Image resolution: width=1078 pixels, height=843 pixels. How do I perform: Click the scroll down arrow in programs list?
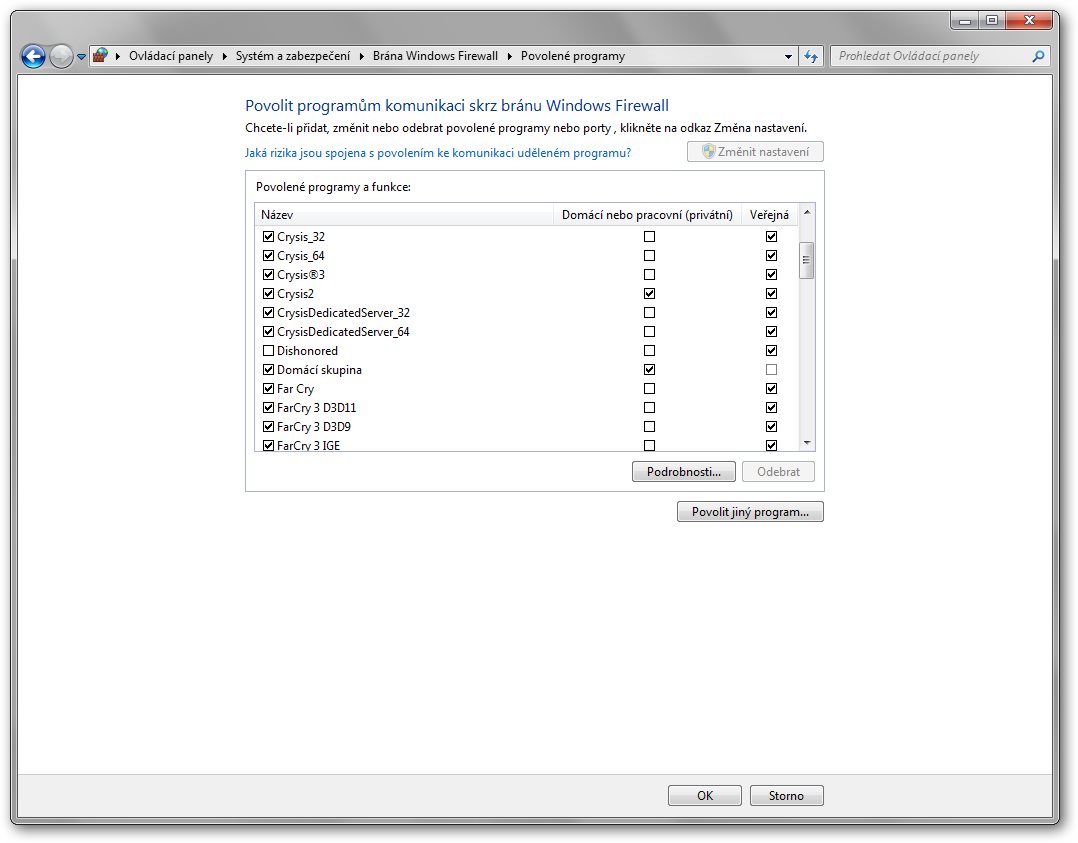pos(807,443)
